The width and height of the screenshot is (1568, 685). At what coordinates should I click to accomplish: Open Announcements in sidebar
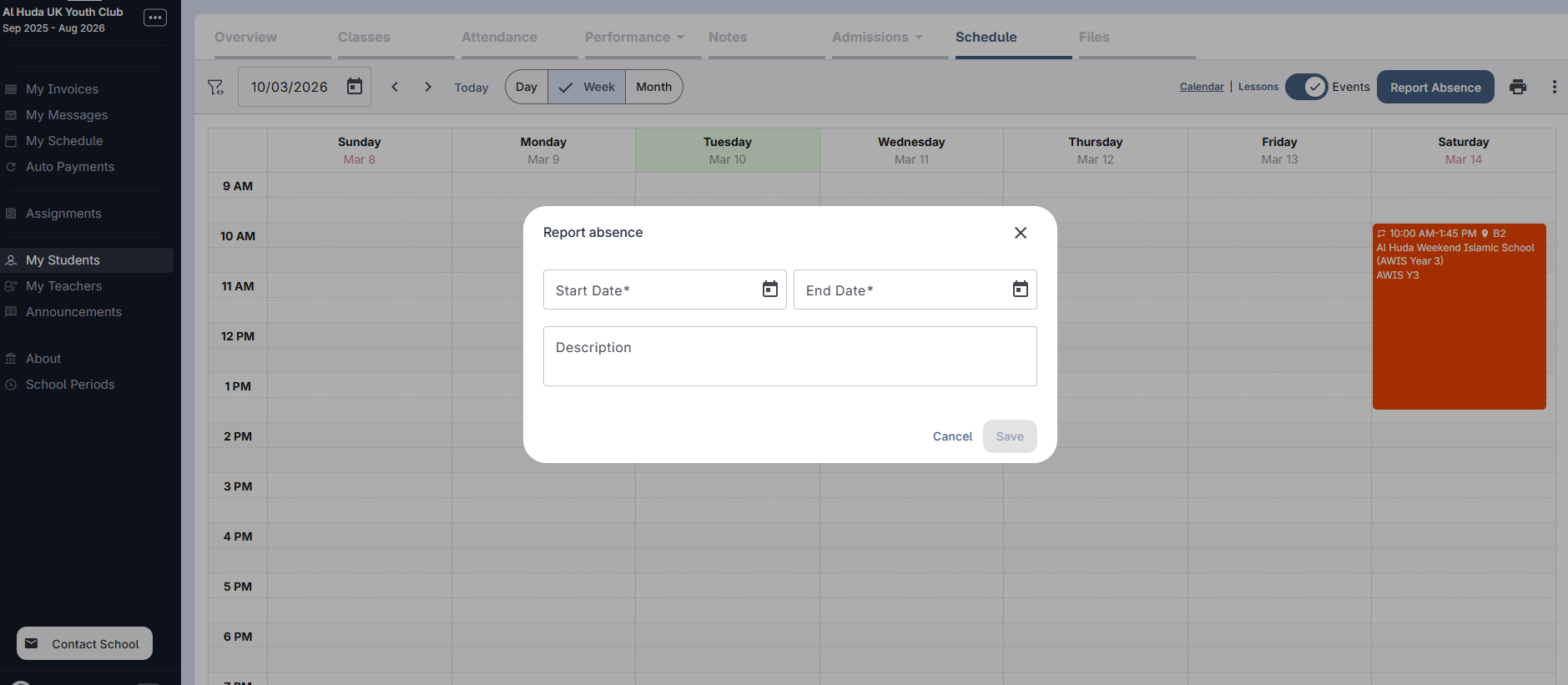(x=87, y=312)
